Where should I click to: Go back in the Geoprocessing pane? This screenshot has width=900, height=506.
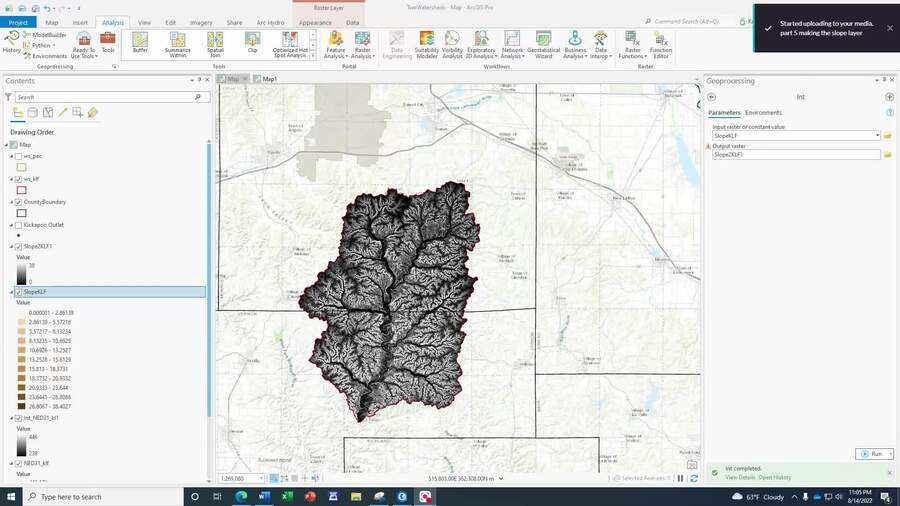(x=712, y=97)
